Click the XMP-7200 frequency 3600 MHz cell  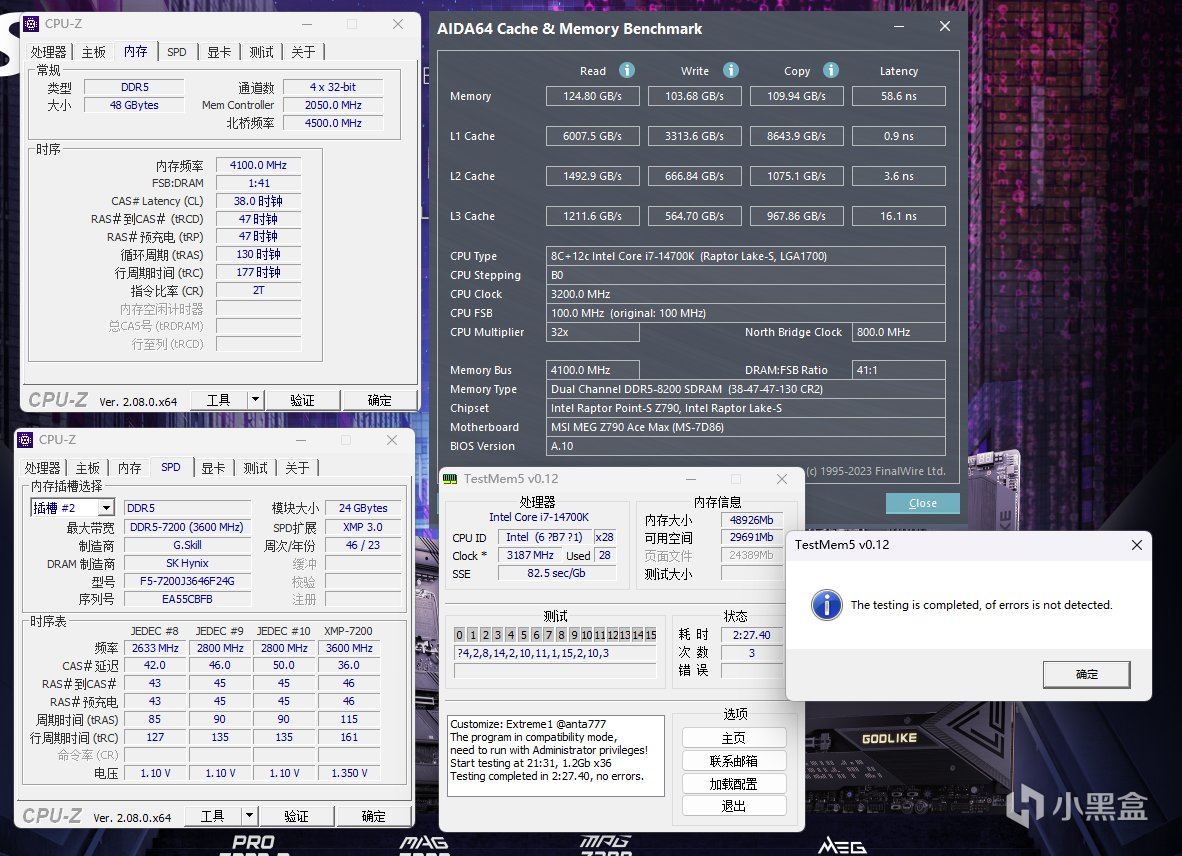pos(349,648)
